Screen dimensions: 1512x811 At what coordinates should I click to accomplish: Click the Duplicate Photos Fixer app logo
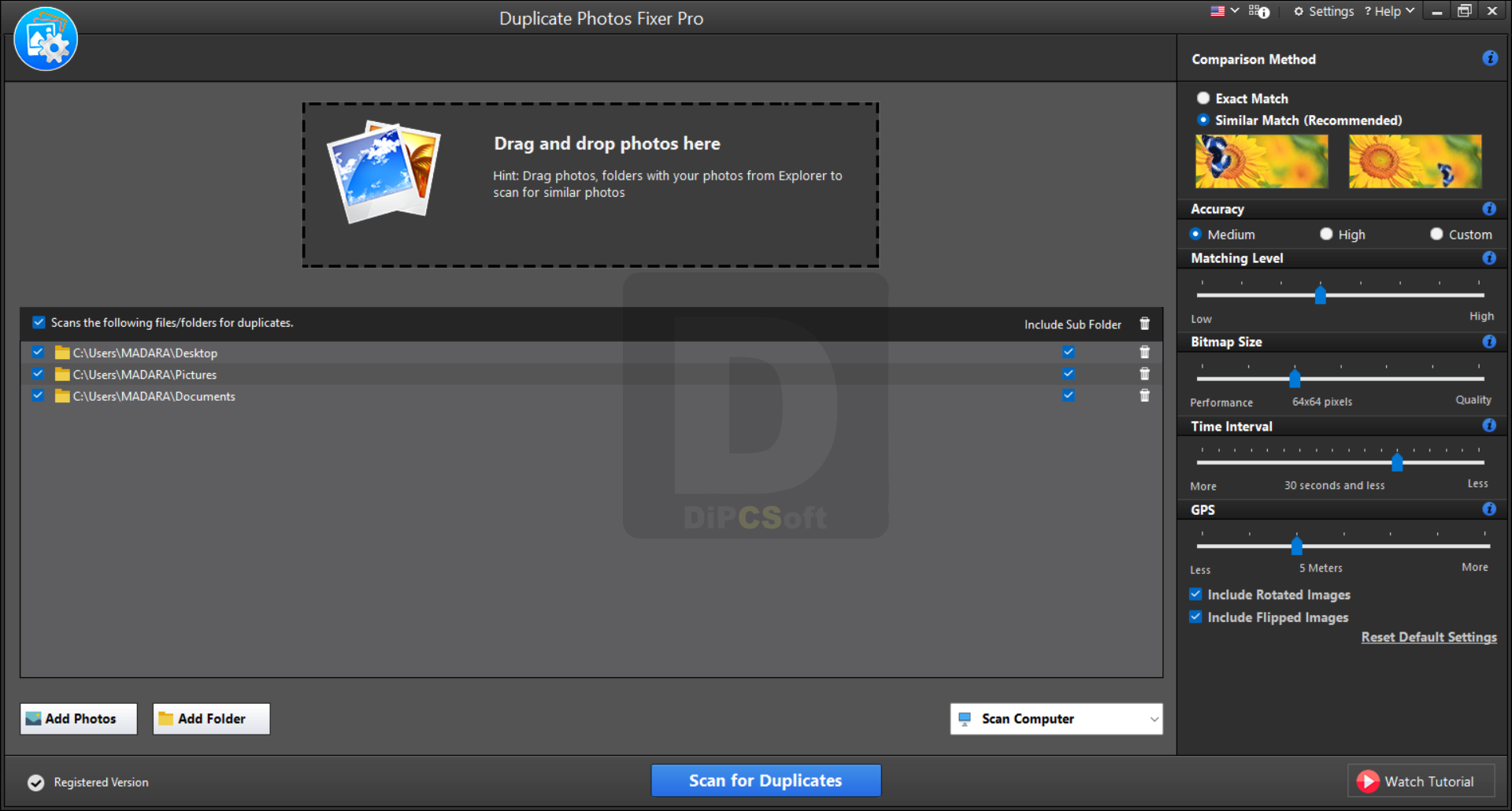46,39
